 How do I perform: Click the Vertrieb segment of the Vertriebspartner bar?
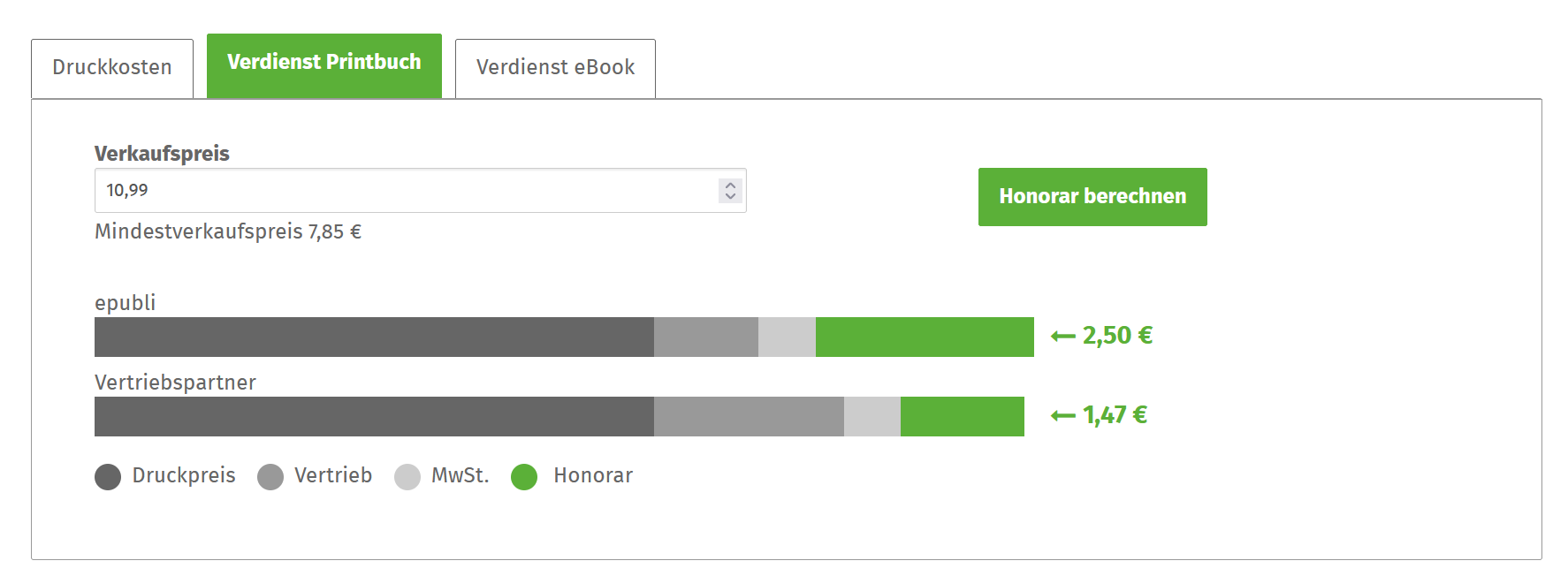pyautogui.click(x=748, y=416)
